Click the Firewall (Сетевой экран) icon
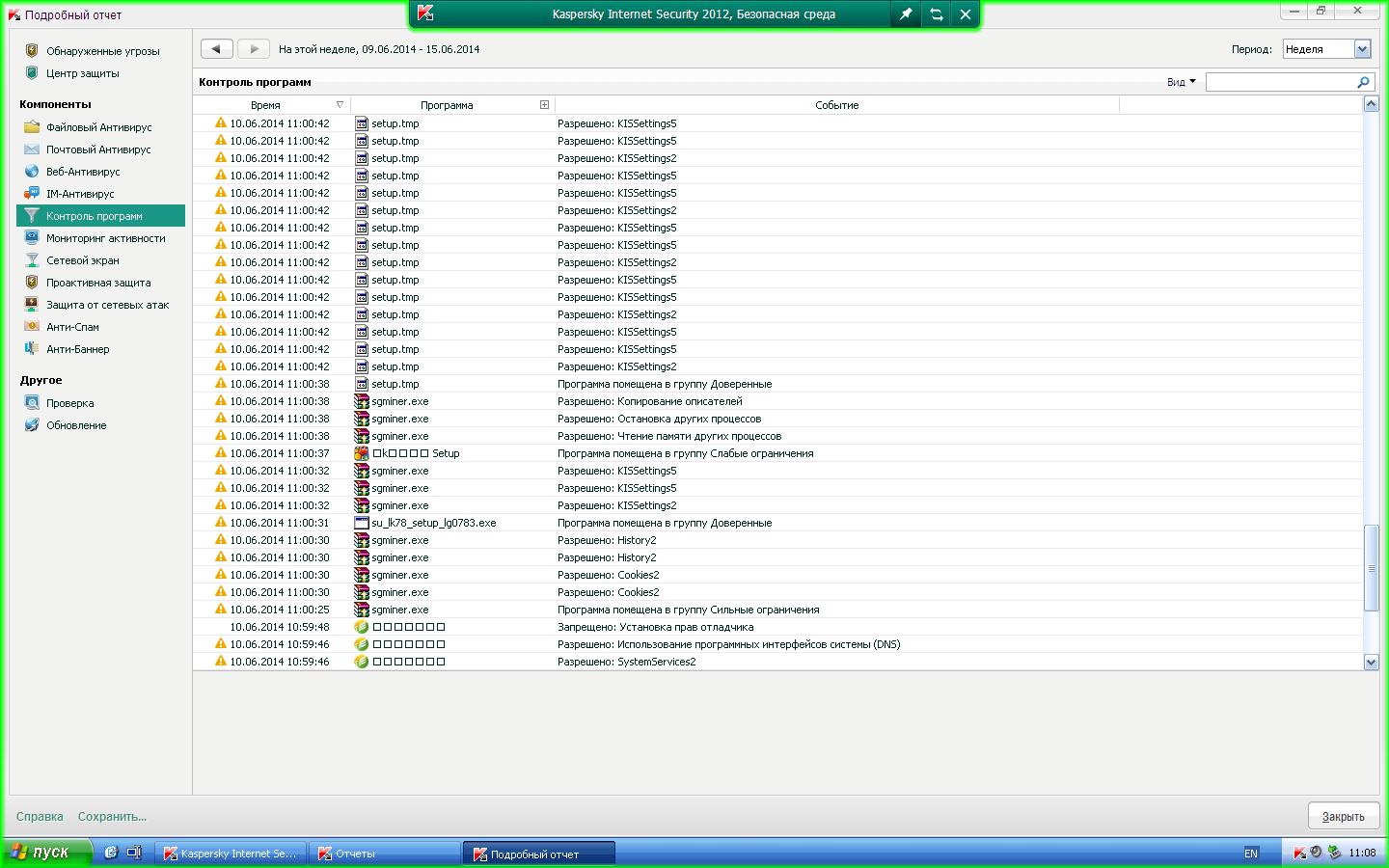1389x868 pixels. point(32,260)
